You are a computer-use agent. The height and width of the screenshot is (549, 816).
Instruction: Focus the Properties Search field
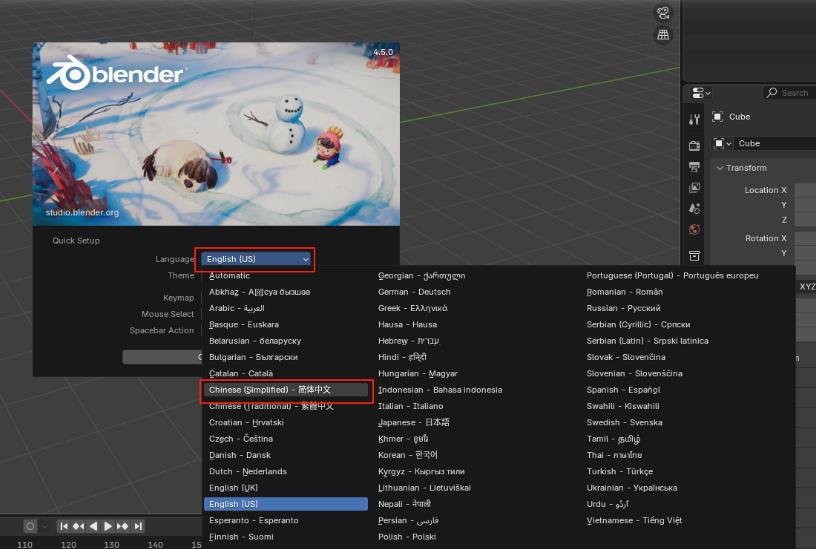[x=790, y=93]
